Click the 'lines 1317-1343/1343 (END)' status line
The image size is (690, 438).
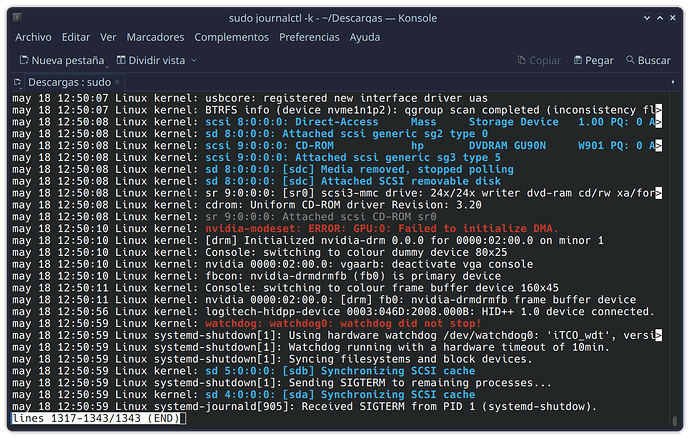coord(96,418)
